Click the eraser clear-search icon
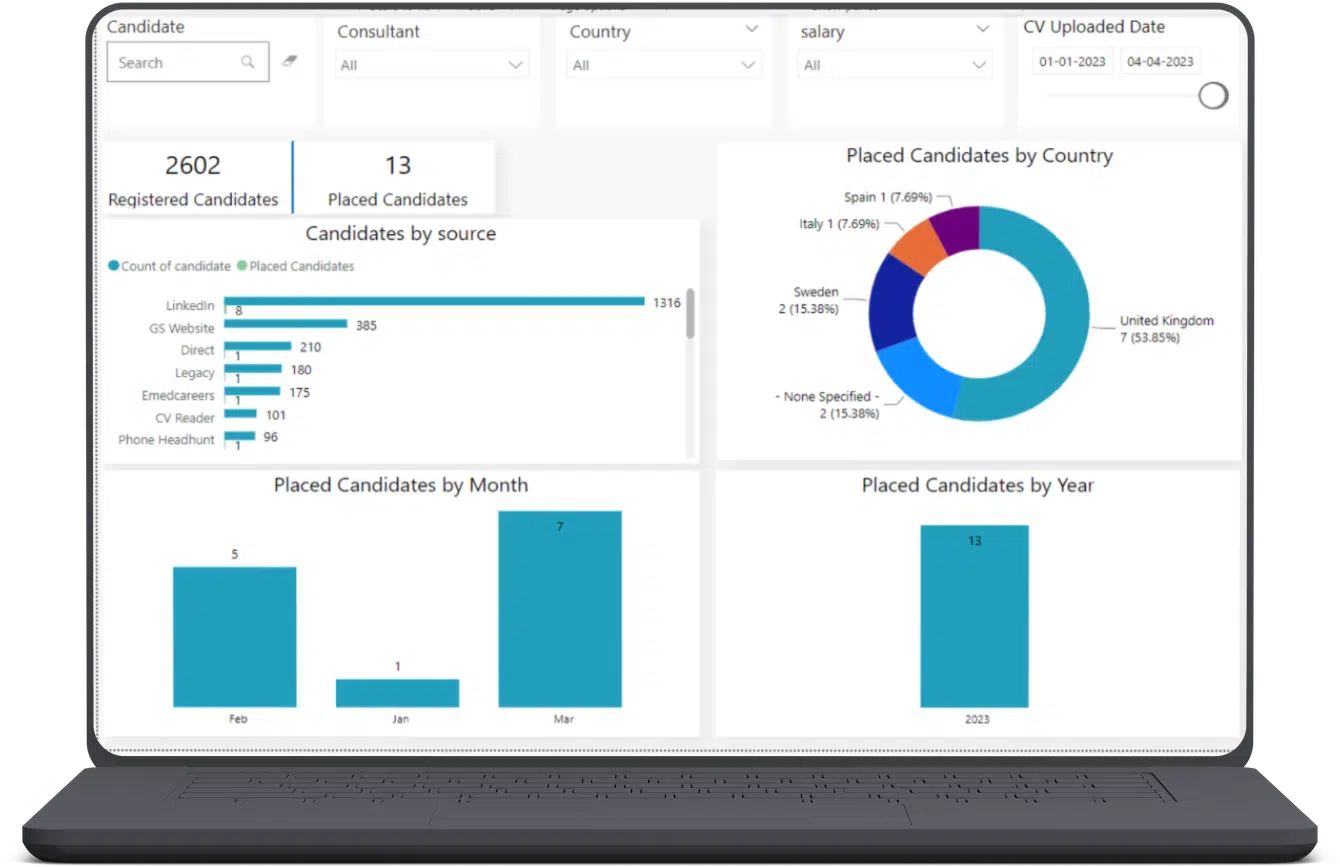 click(x=290, y=61)
